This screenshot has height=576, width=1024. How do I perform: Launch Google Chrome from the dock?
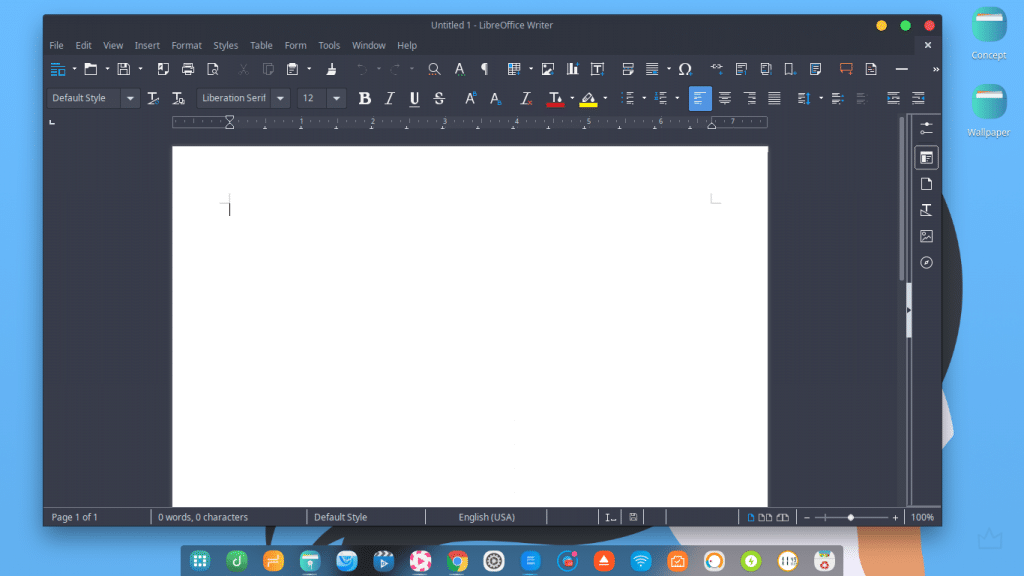click(x=457, y=561)
